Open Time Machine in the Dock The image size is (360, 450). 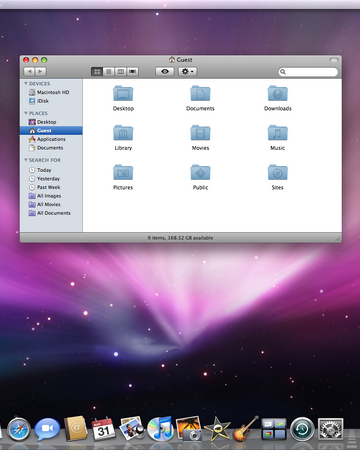pos(302,429)
